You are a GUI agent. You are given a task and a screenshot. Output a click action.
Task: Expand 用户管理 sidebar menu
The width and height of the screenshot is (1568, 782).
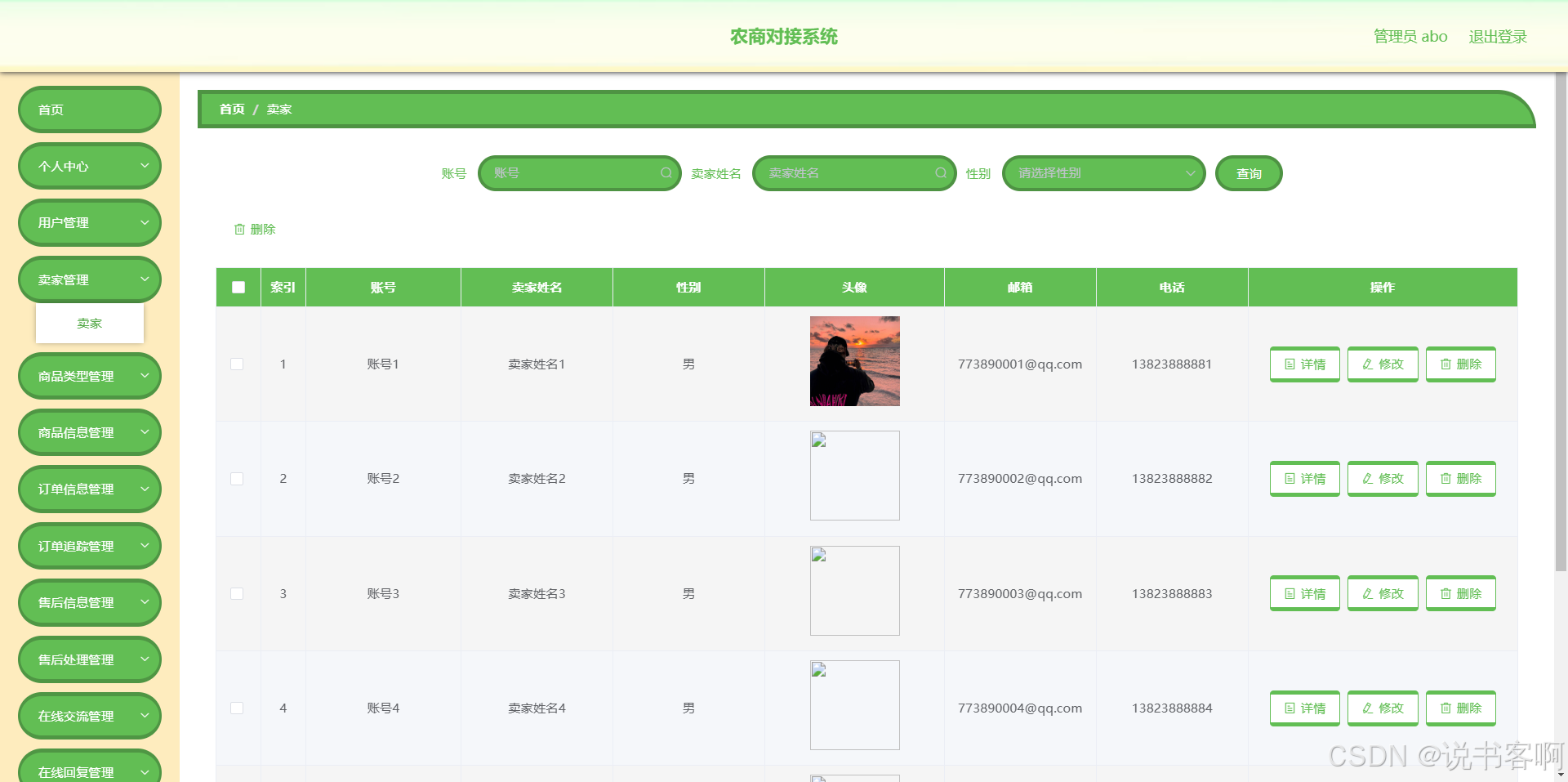tap(90, 222)
